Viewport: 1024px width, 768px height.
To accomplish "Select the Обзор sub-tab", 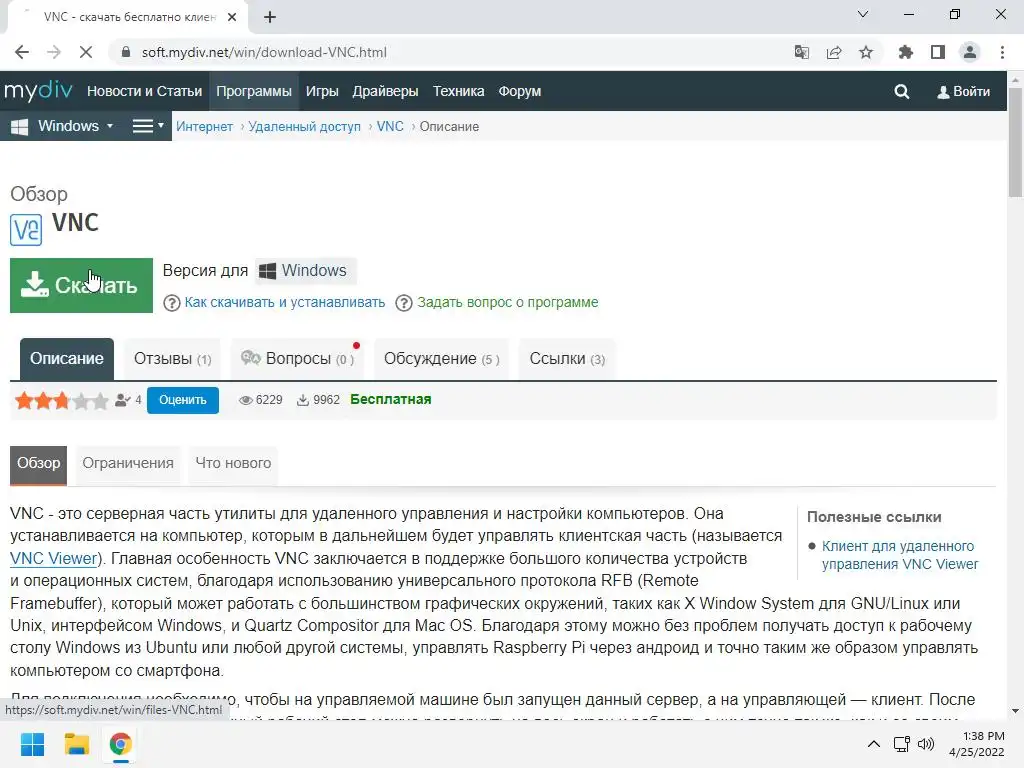I will [39, 465].
